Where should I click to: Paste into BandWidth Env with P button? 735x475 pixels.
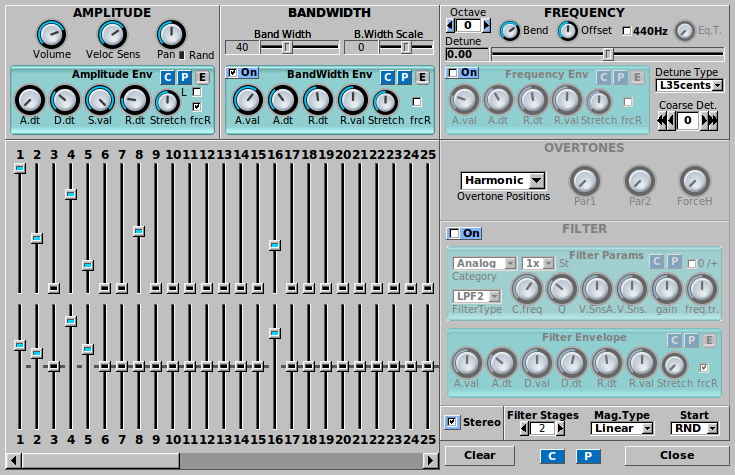[x=404, y=77]
